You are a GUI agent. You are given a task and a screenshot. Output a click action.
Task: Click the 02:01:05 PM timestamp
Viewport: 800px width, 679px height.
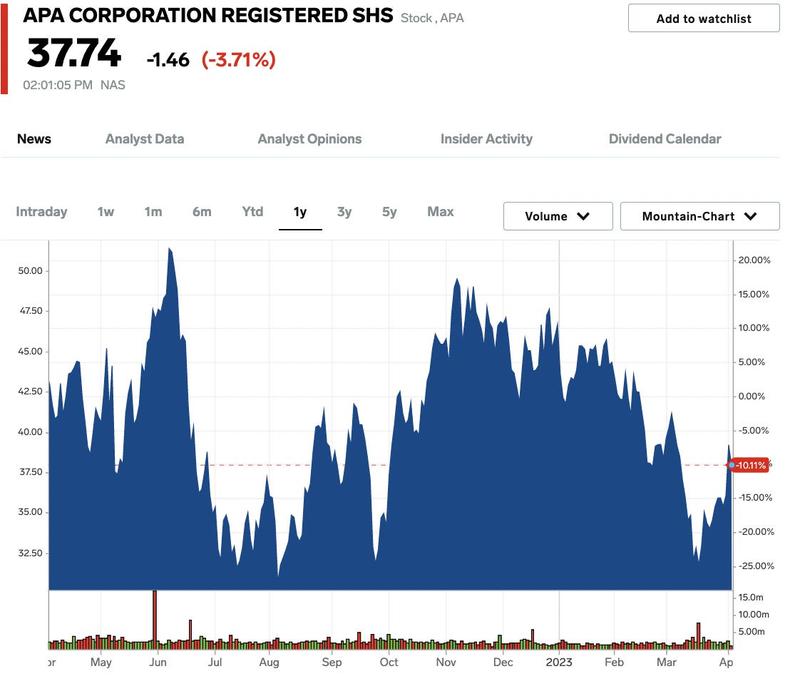(58, 85)
